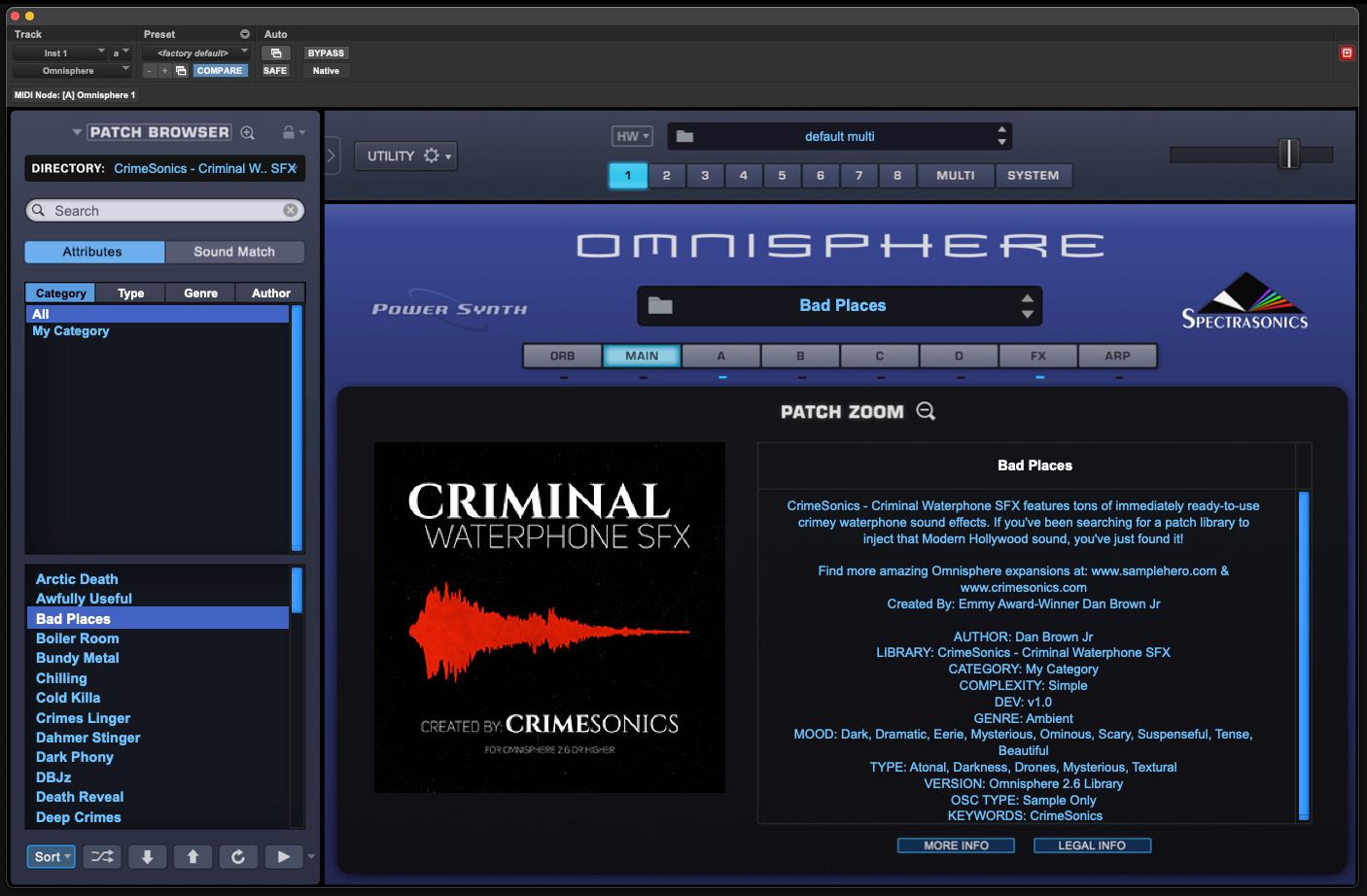The width and height of the screenshot is (1367, 896).
Task: Click the MORE INFO button
Action: pyautogui.click(x=956, y=845)
